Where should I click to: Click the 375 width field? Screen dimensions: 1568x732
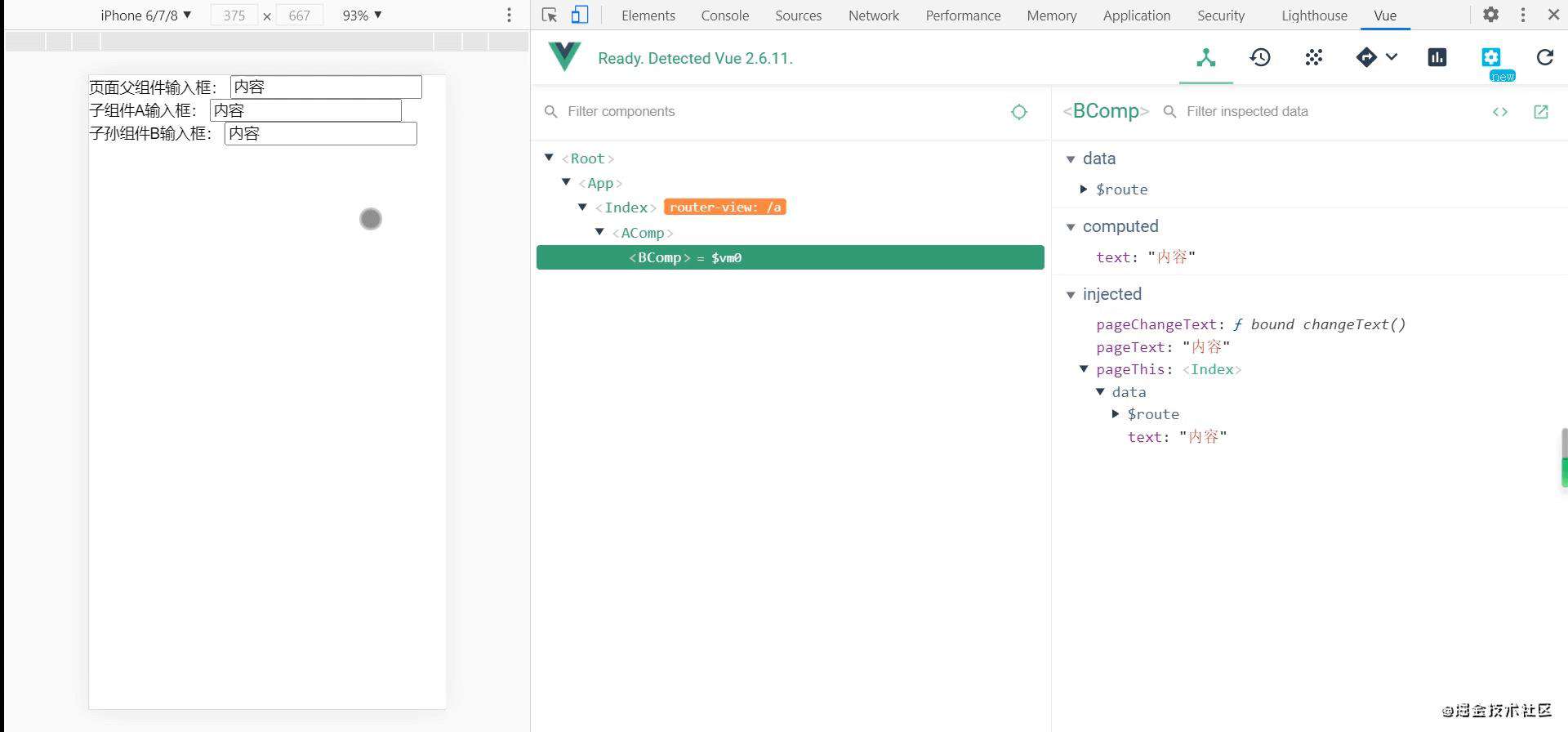(x=234, y=16)
